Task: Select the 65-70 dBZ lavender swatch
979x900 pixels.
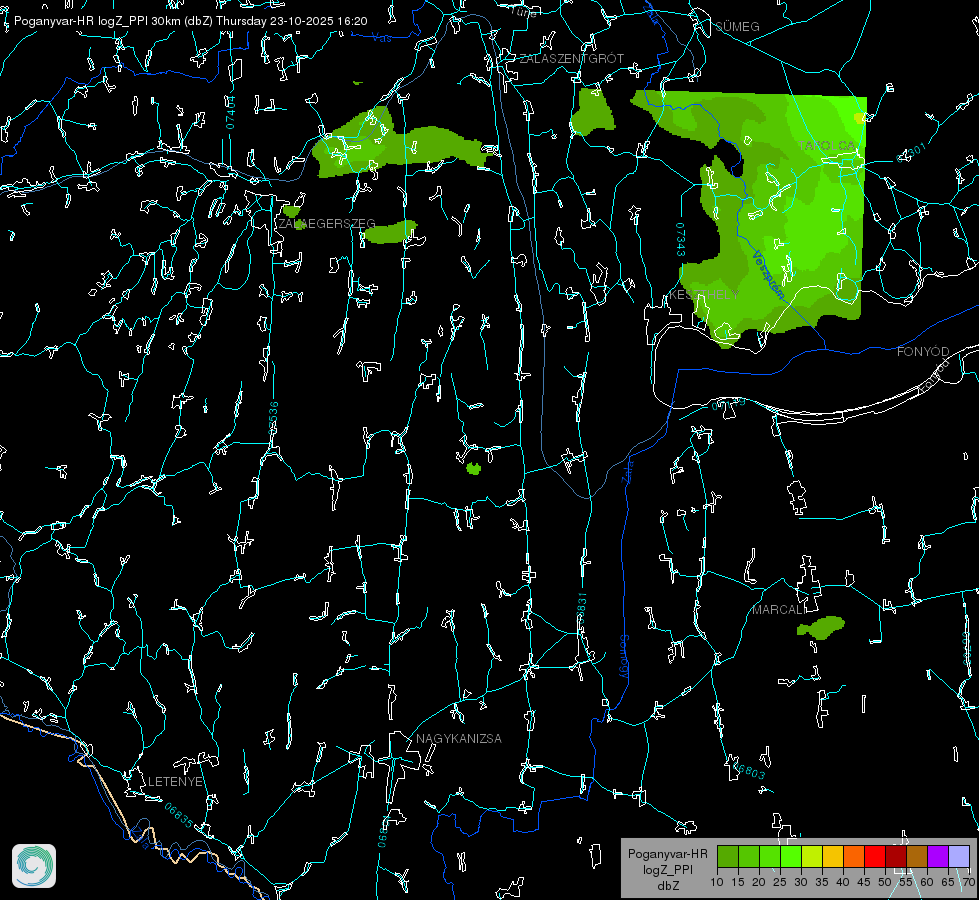Action: pos(958,856)
